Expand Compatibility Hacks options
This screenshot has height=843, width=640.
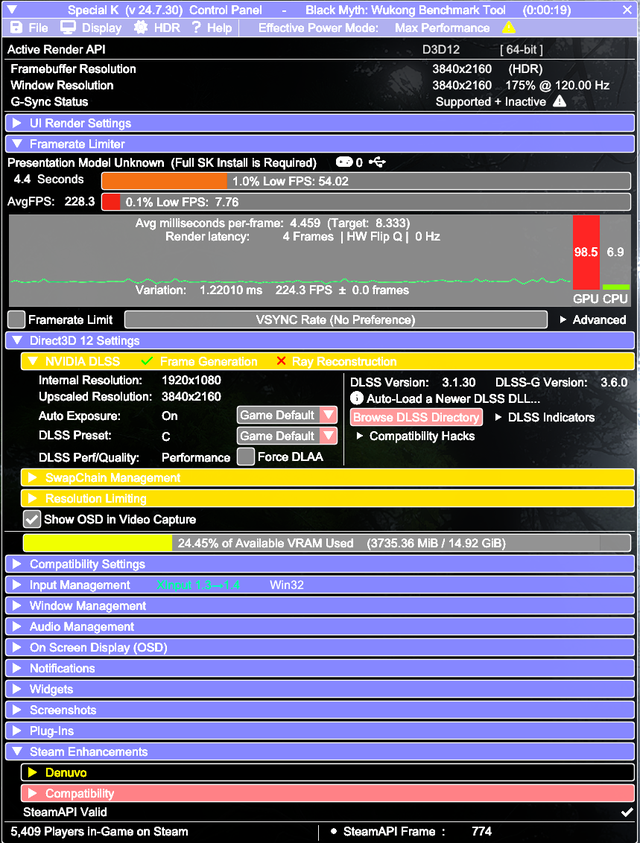pos(415,436)
